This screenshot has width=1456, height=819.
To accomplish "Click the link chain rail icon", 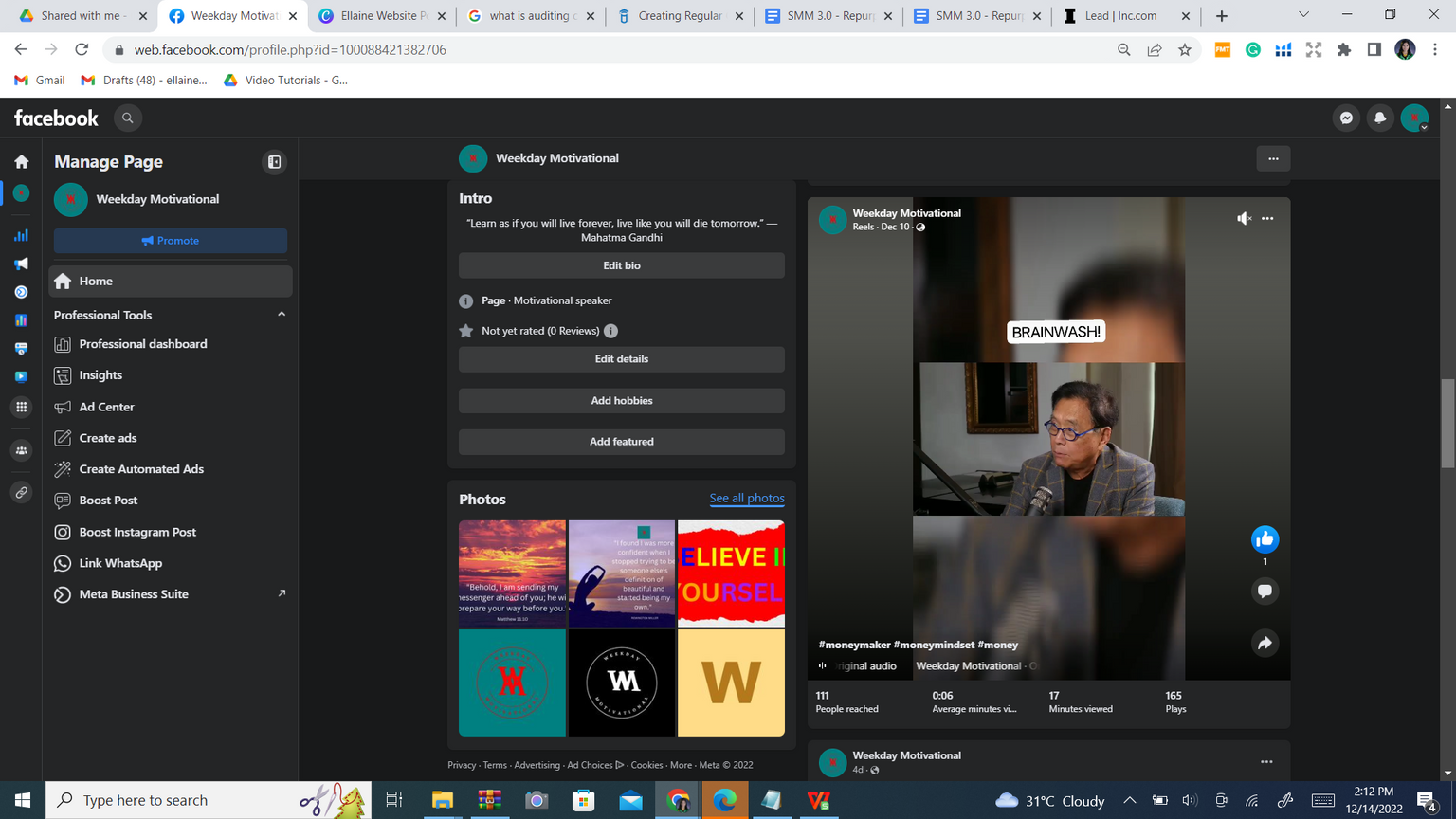I will tap(21, 493).
